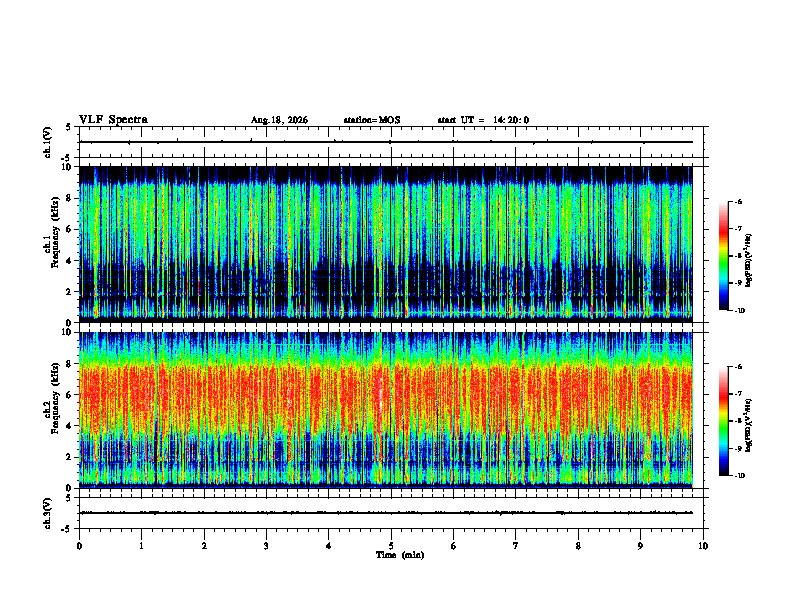Click the ch.3 voltage waveform trace
Screen dimensions: 792x612
[386, 513]
